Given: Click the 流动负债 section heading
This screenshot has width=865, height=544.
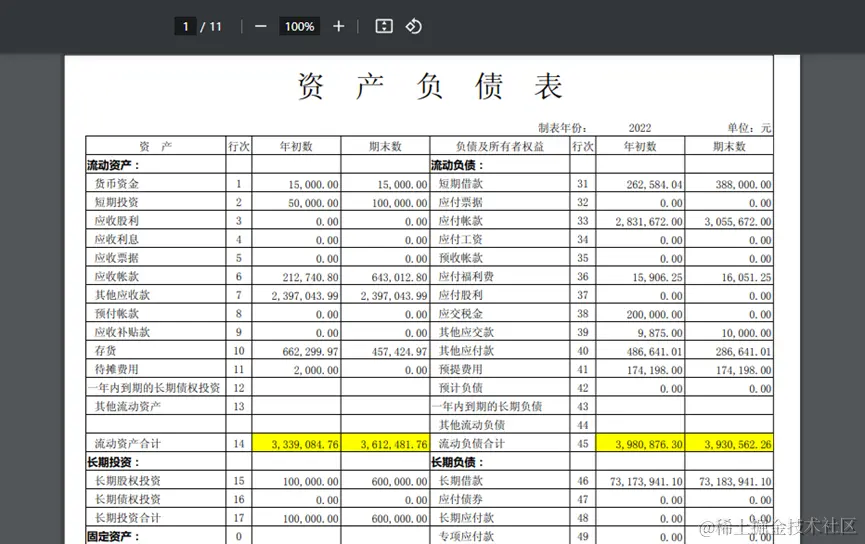Looking at the screenshot, I should [457, 165].
